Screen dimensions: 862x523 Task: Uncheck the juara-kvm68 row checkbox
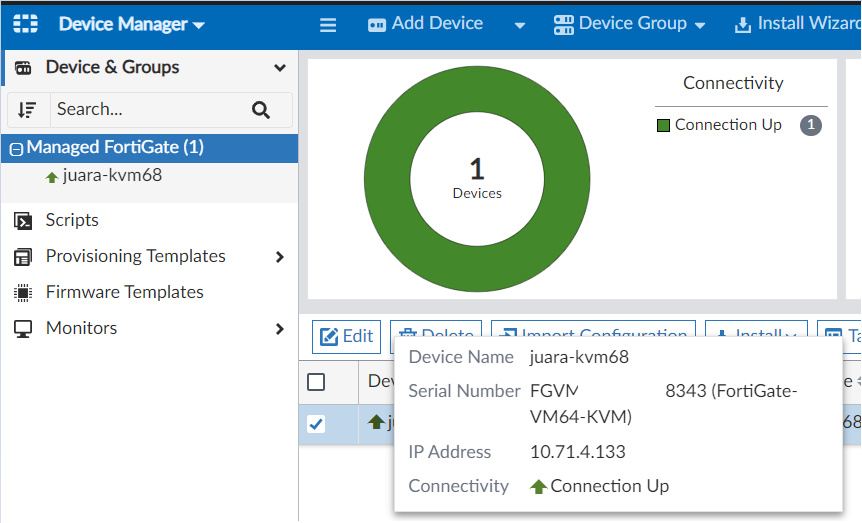[x=316, y=424]
